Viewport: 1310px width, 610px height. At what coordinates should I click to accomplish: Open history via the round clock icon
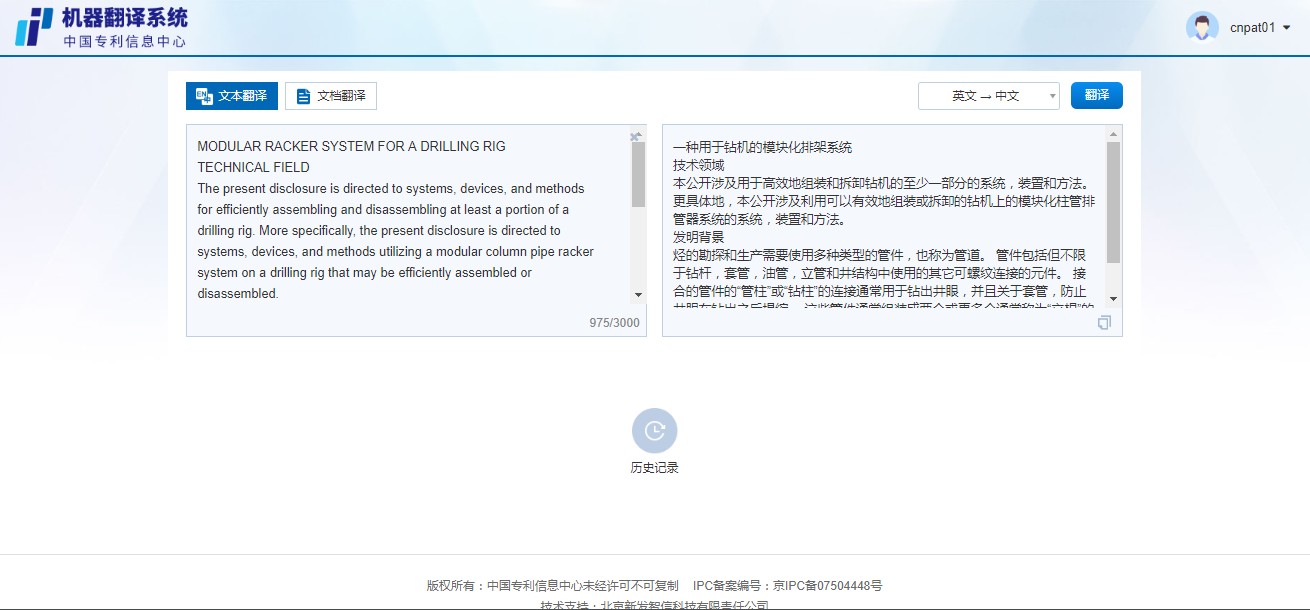[654, 431]
